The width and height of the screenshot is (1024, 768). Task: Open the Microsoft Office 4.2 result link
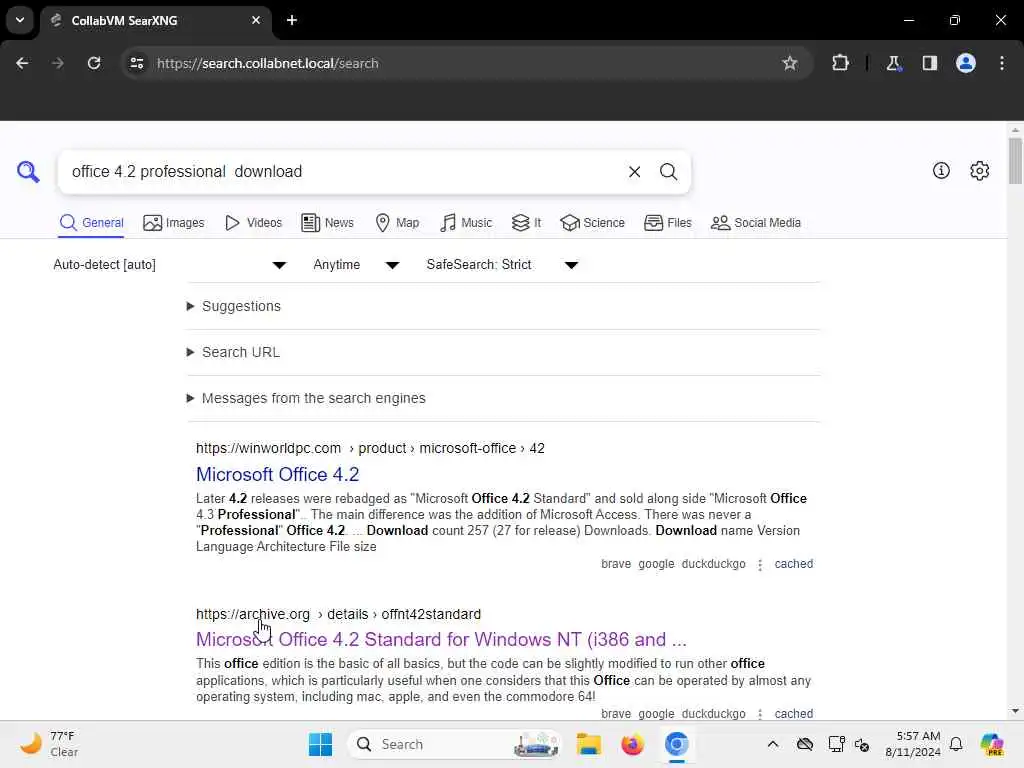[x=278, y=474]
